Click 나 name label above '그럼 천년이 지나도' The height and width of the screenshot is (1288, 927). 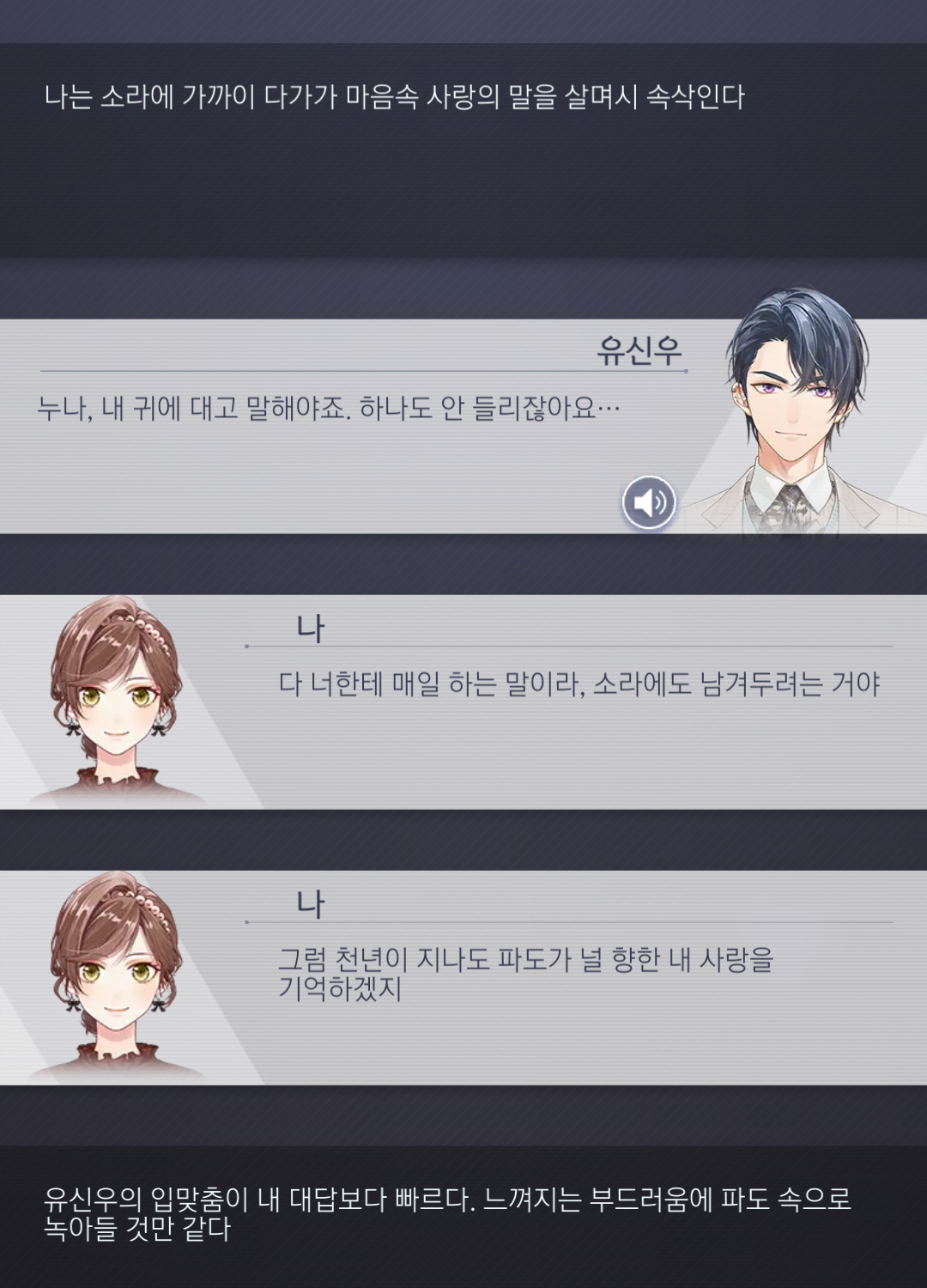tap(310, 904)
